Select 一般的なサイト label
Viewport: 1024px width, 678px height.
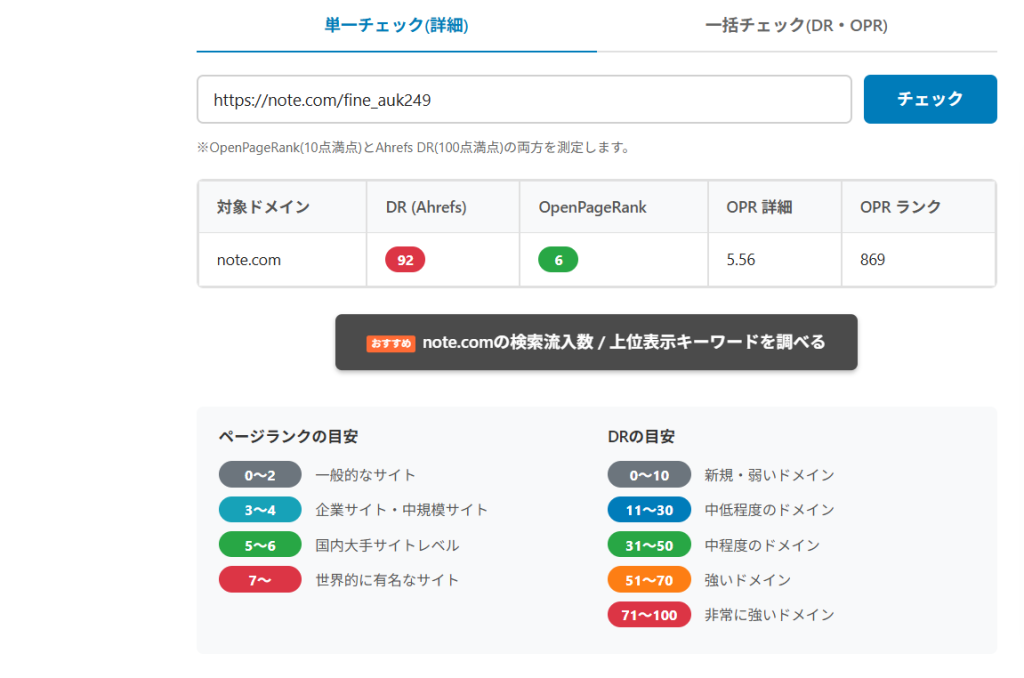pos(365,475)
